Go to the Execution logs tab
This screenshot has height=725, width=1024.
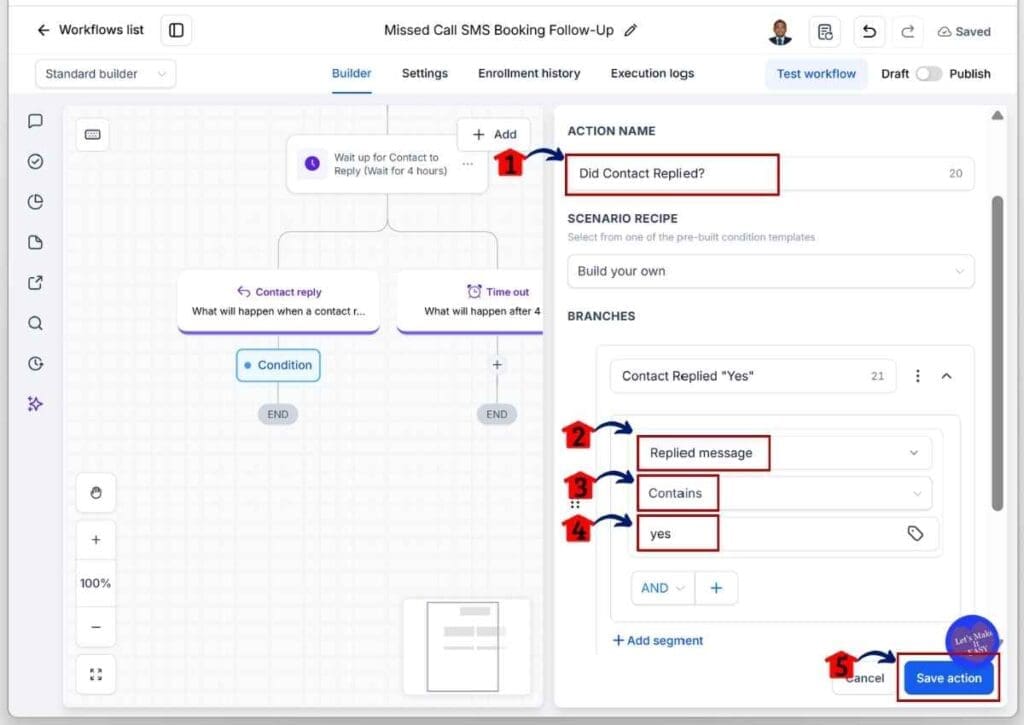click(x=652, y=73)
